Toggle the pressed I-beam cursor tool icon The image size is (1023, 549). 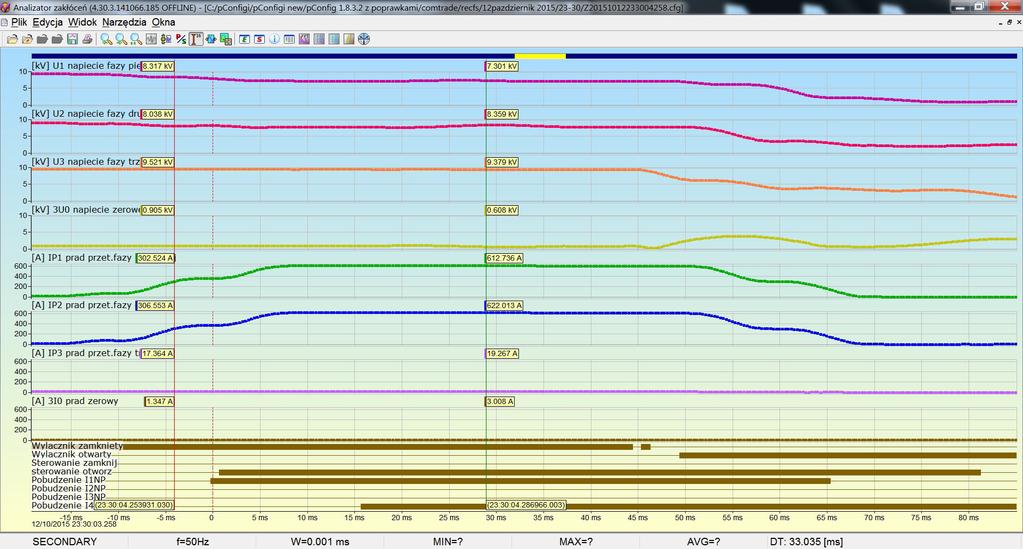pos(196,39)
